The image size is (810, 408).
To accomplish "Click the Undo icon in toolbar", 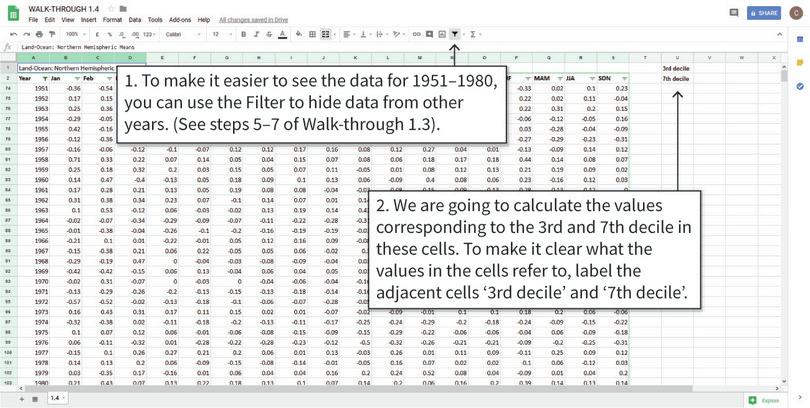I will 14,34.
